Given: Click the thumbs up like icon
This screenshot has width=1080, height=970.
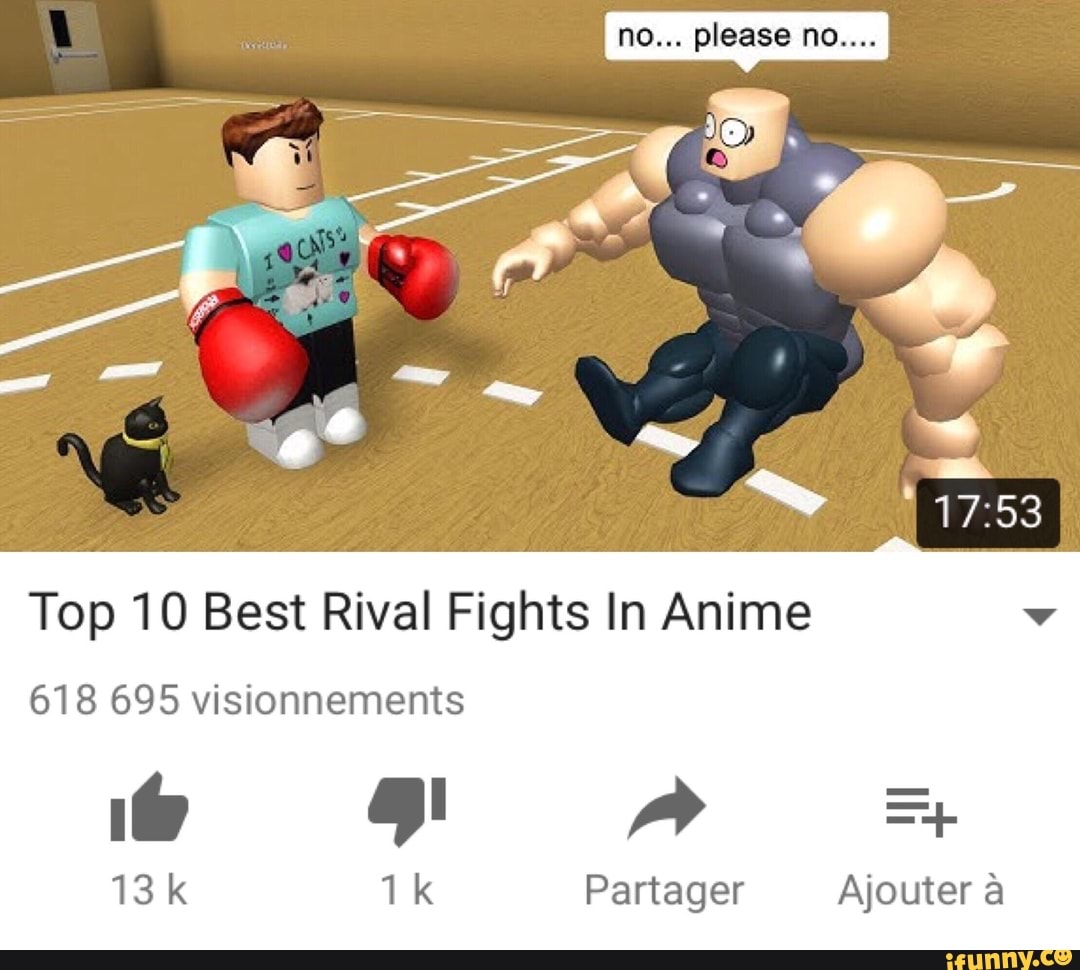Looking at the screenshot, I should pos(149,807).
